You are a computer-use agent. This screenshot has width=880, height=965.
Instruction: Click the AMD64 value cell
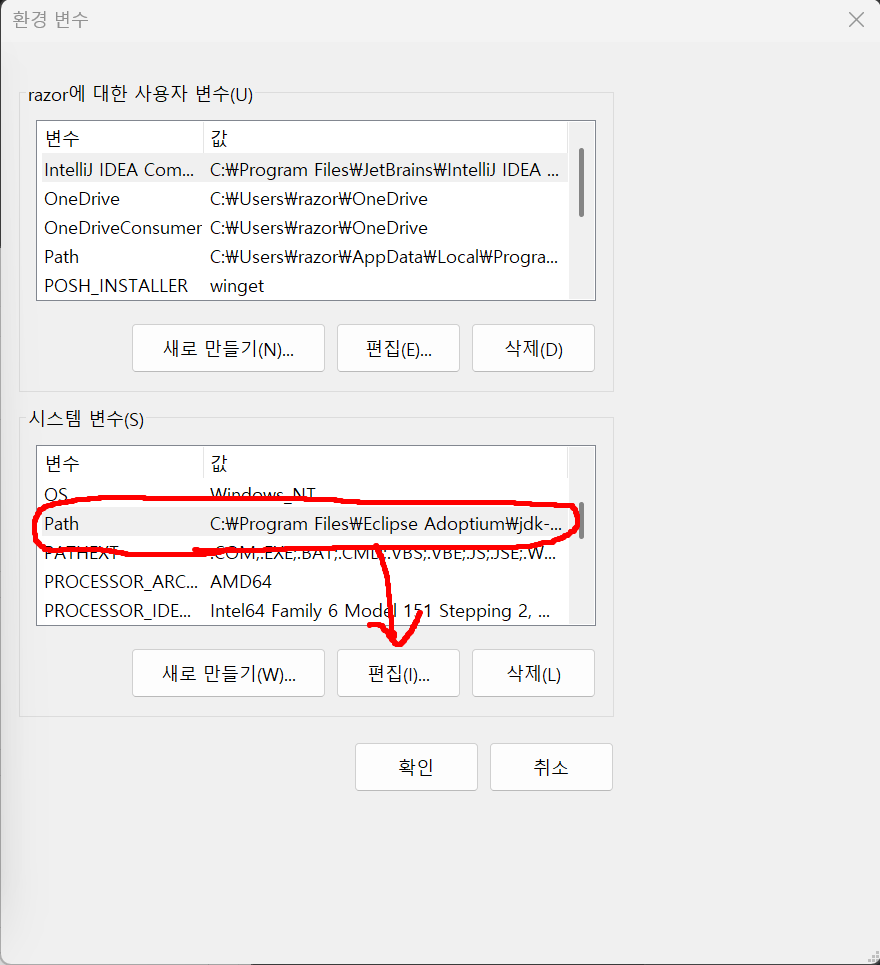241,582
